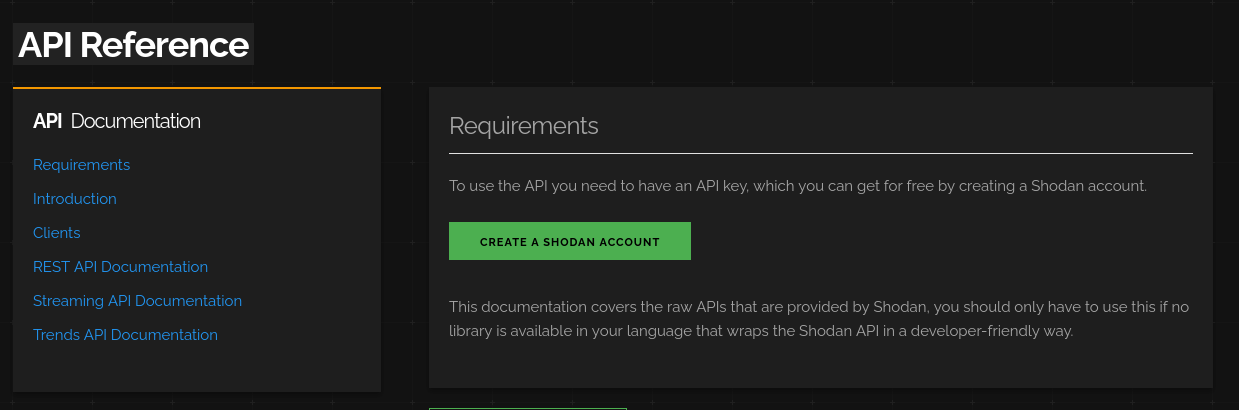This screenshot has height=410, width=1239.
Task: Click the API Documentation sidebar heading
Action: click(x=117, y=121)
